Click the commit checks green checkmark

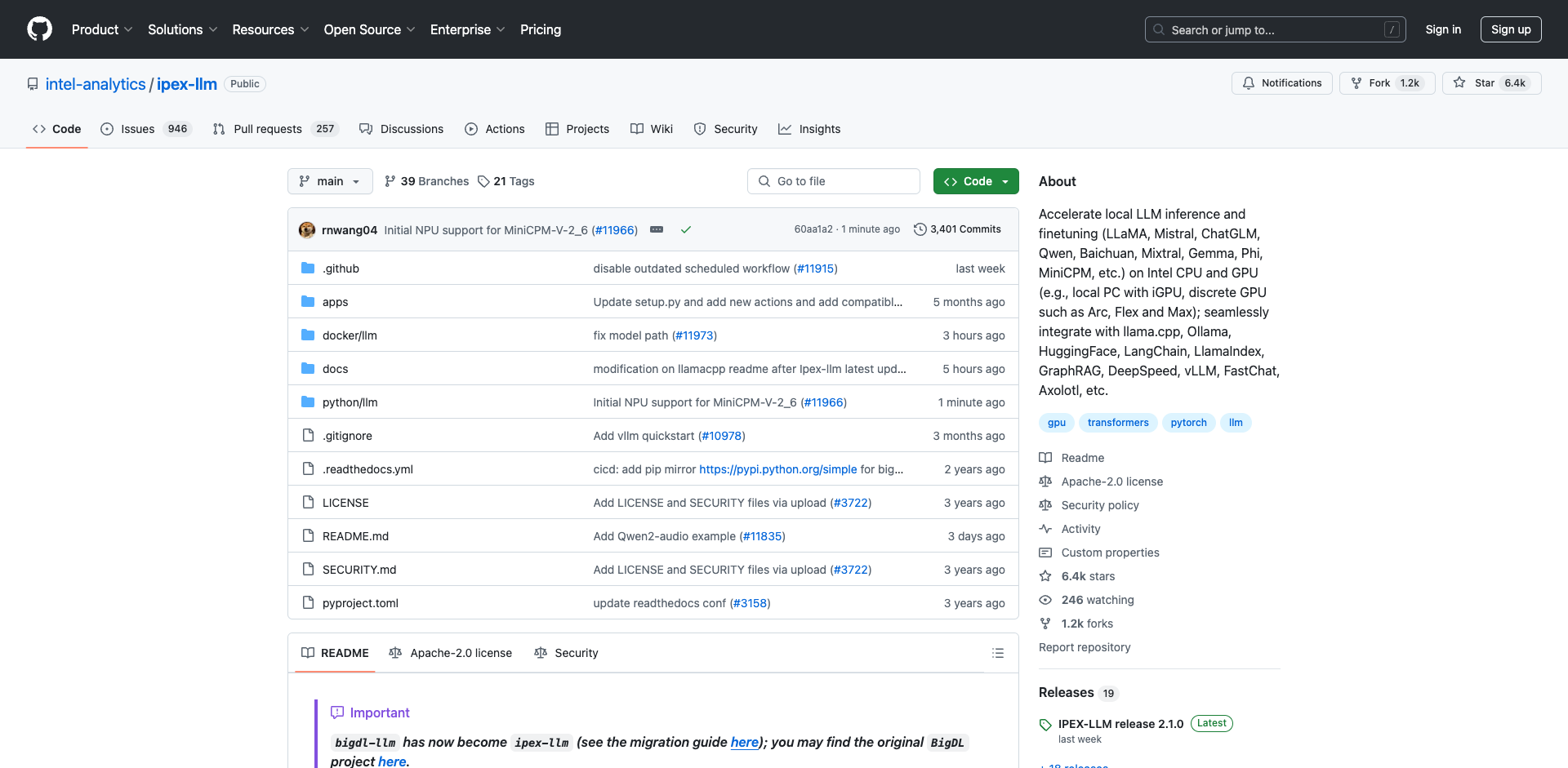686,230
